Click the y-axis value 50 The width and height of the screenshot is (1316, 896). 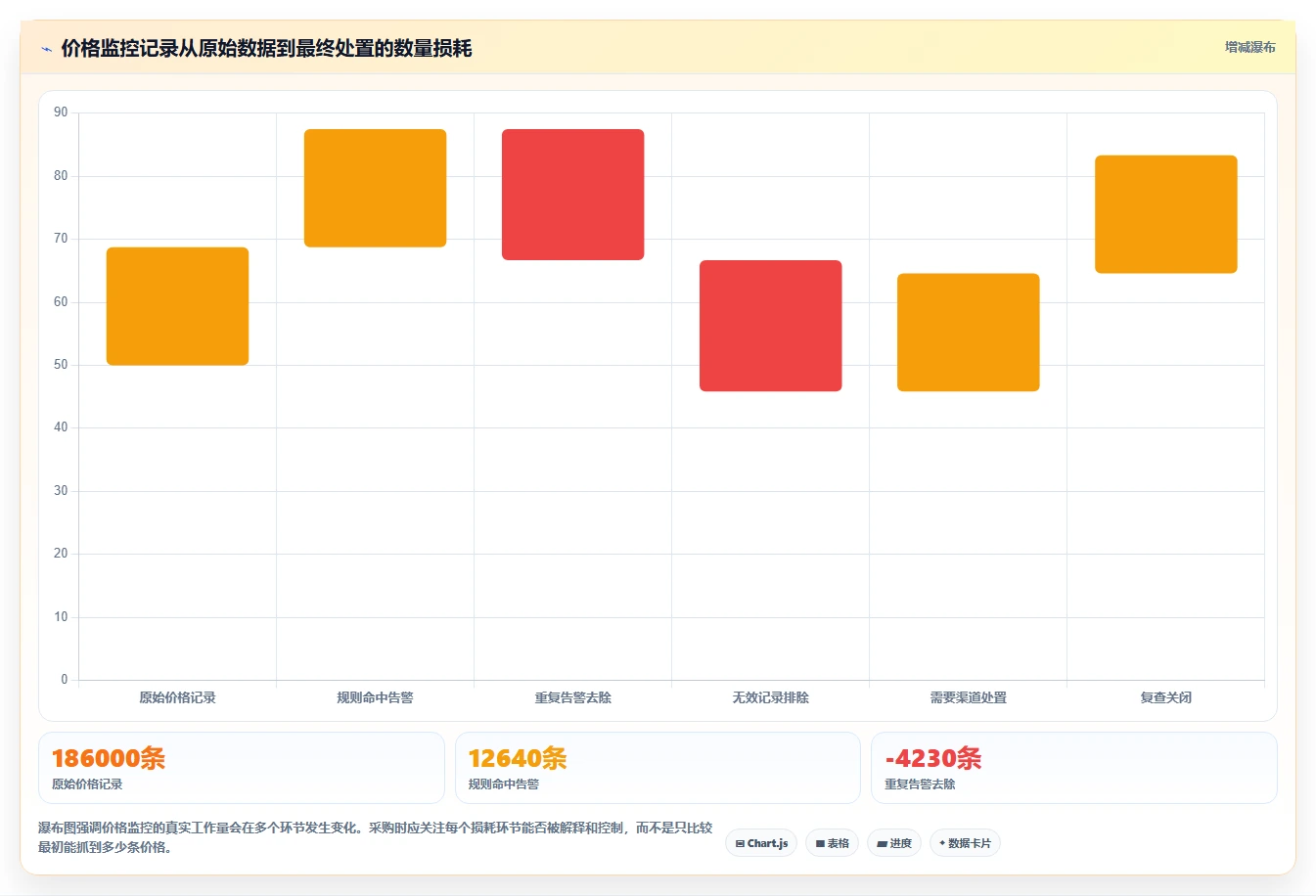(61, 365)
